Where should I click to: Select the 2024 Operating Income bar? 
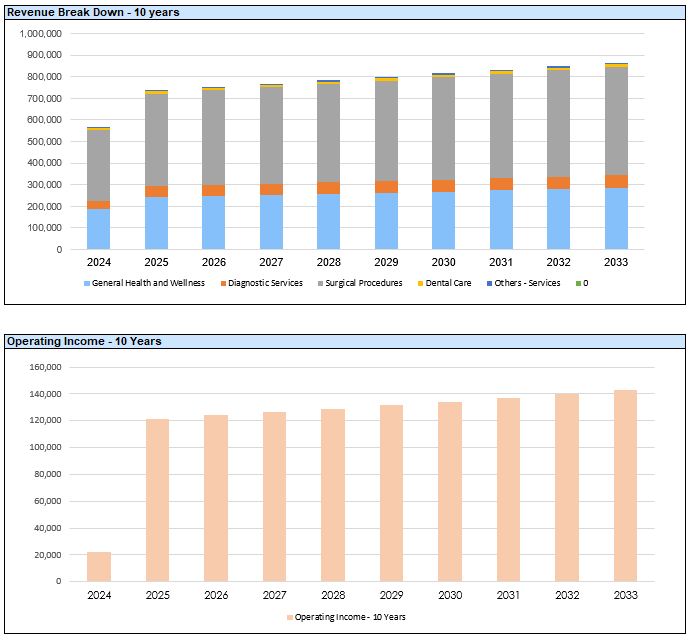click(x=99, y=566)
